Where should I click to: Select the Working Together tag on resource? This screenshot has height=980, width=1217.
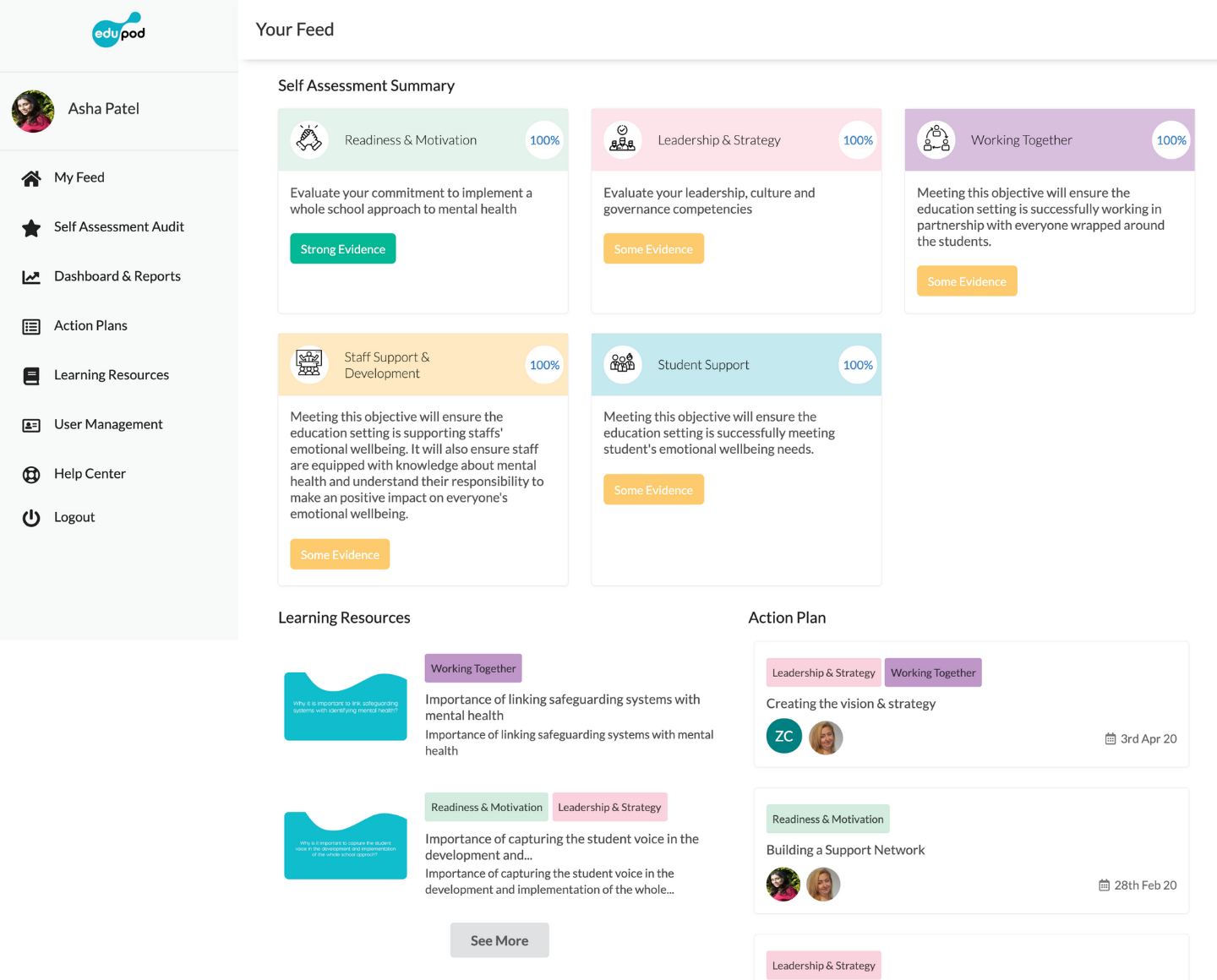pos(473,668)
